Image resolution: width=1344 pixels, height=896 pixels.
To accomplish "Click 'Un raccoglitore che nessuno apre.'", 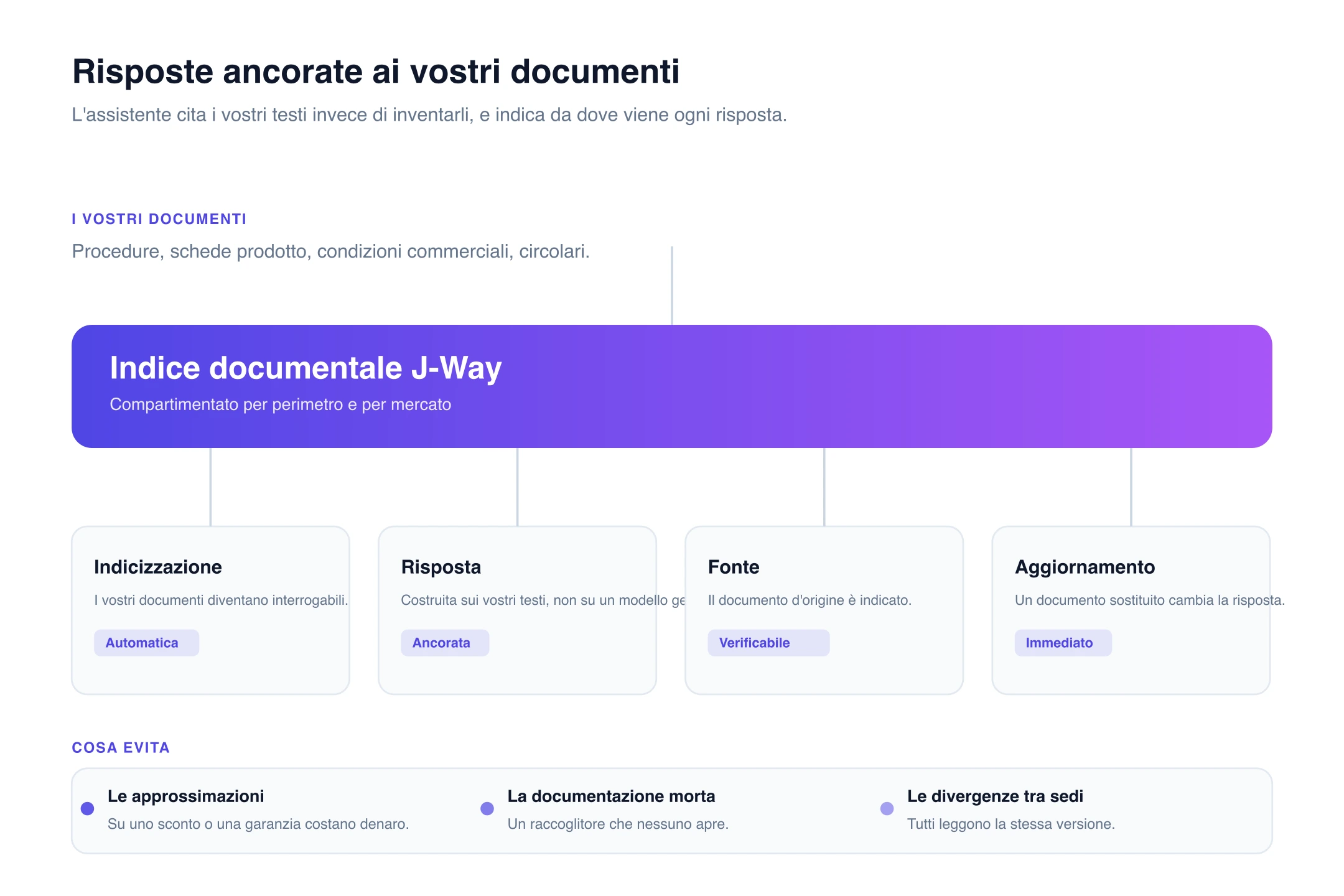I will (x=618, y=824).
